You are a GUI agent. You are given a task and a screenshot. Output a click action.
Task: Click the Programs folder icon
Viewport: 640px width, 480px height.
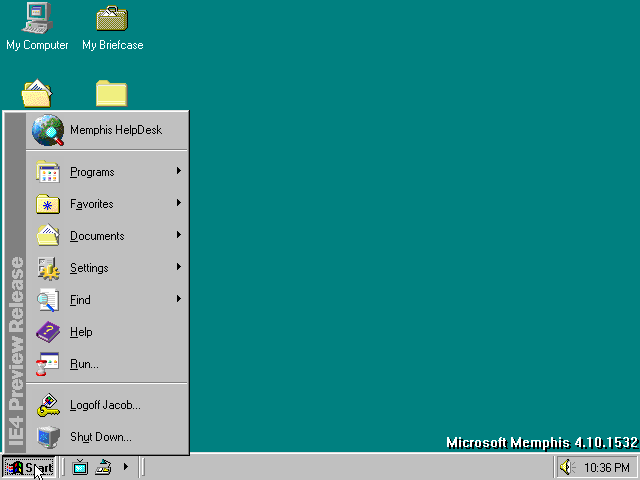(48, 172)
